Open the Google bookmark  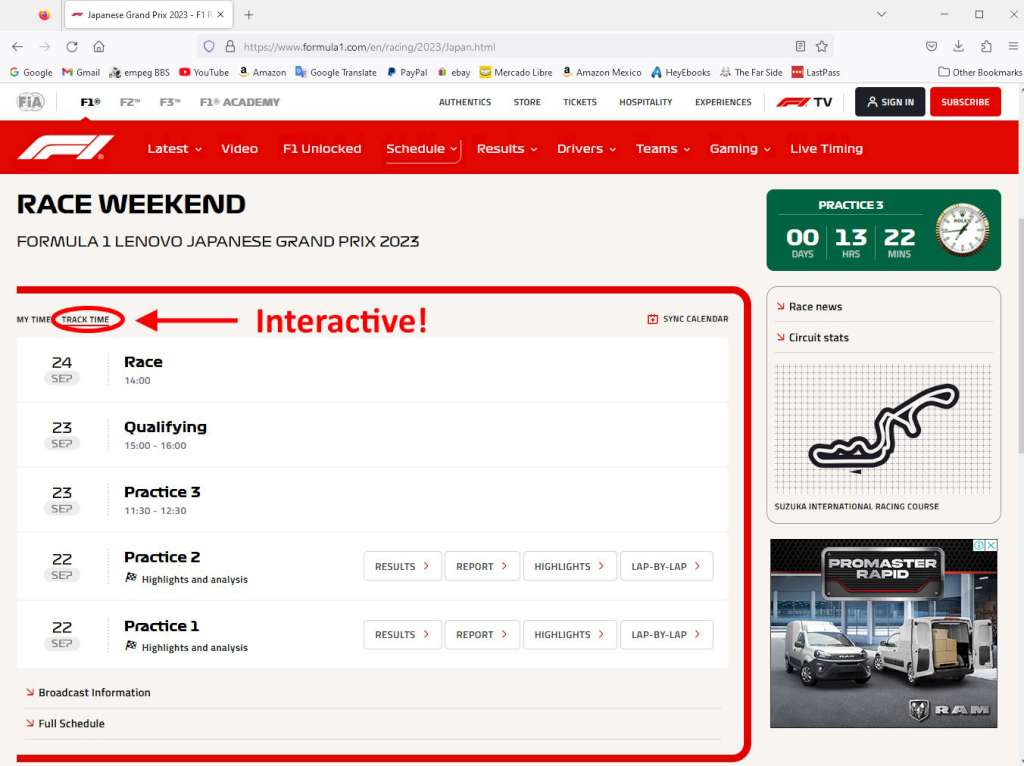pyautogui.click(x=31, y=72)
